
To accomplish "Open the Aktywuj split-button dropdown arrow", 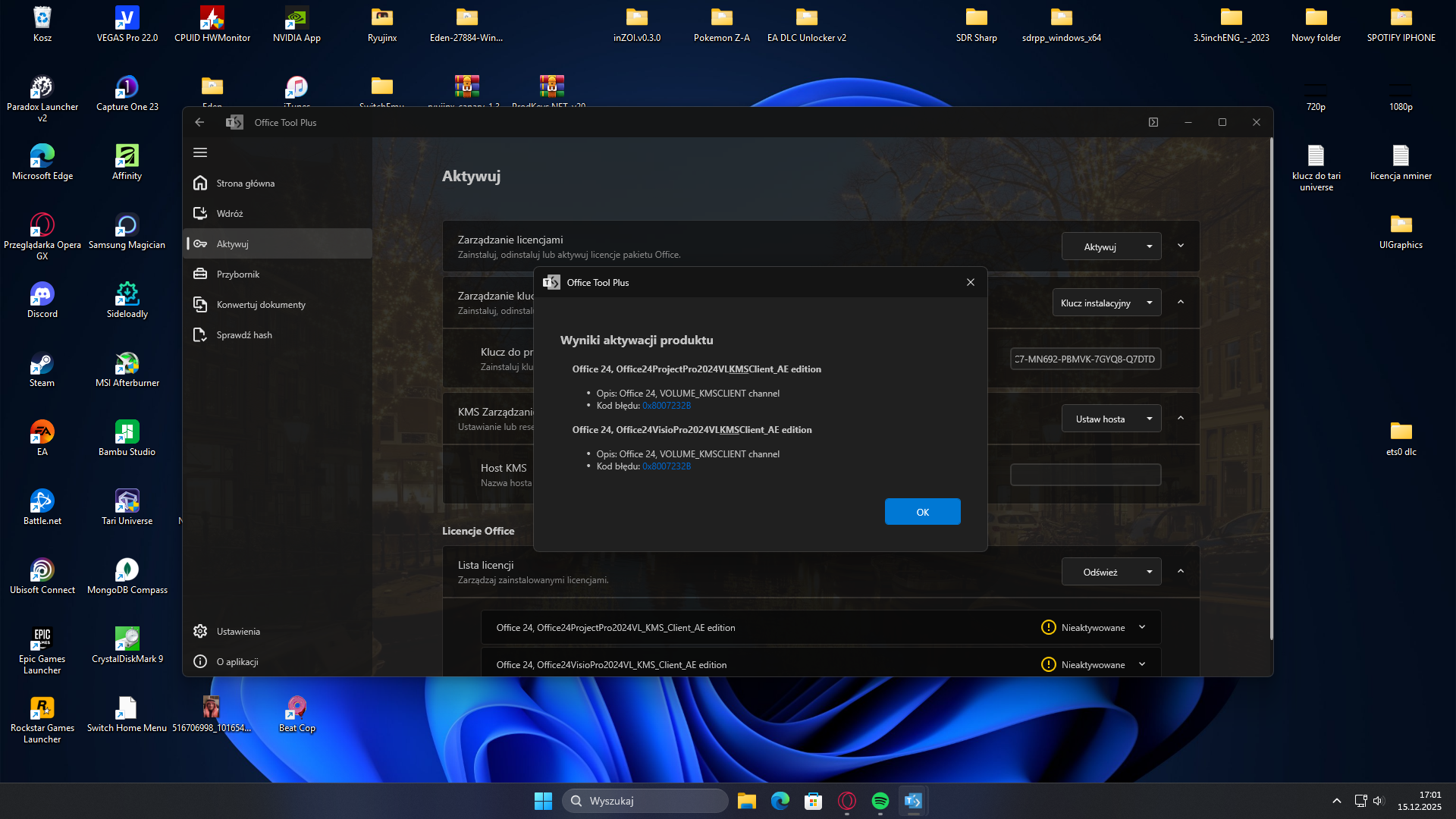I will [x=1150, y=246].
